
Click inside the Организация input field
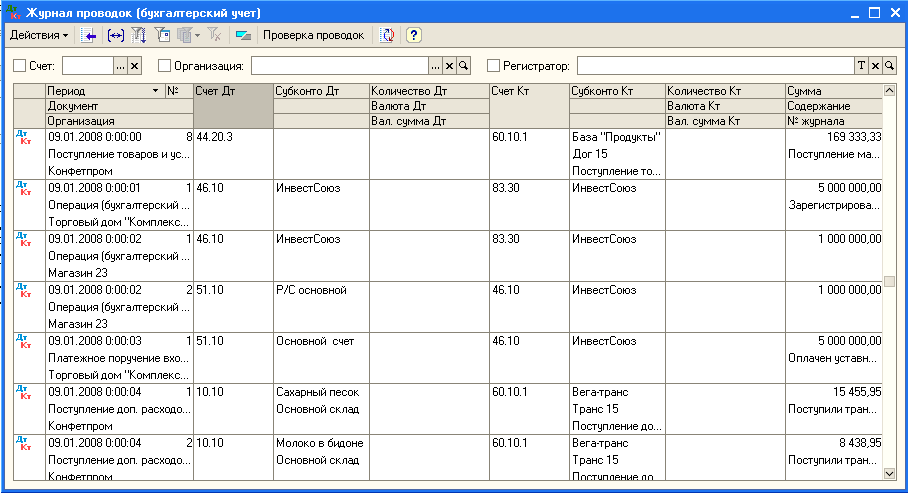pyautogui.click(x=338, y=66)
